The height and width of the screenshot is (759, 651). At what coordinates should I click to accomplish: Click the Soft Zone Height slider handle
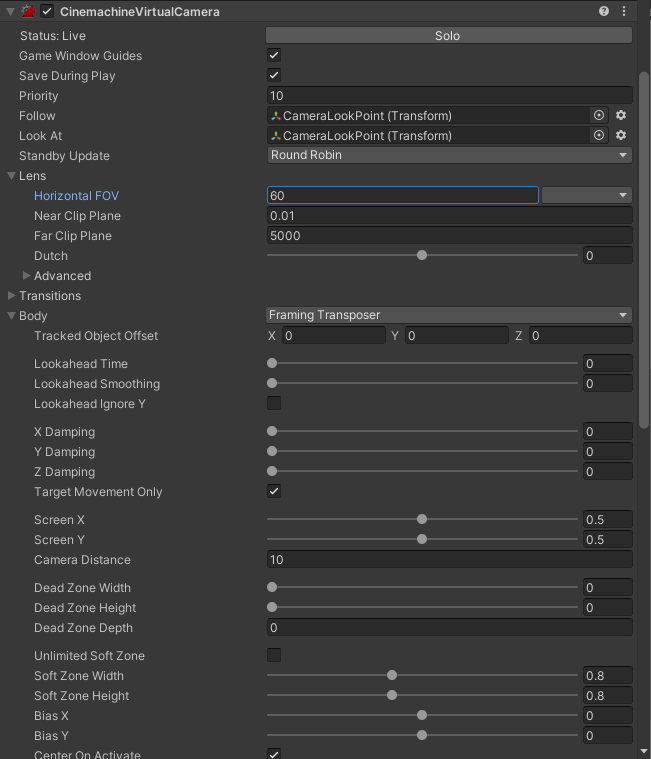click(x=392, y=695)
